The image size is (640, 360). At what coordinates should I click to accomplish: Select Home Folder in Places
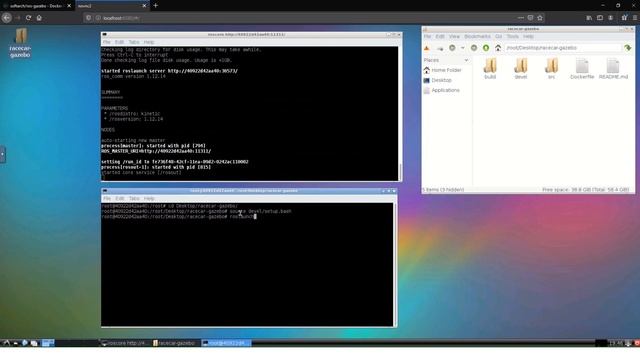click(442, 70)
